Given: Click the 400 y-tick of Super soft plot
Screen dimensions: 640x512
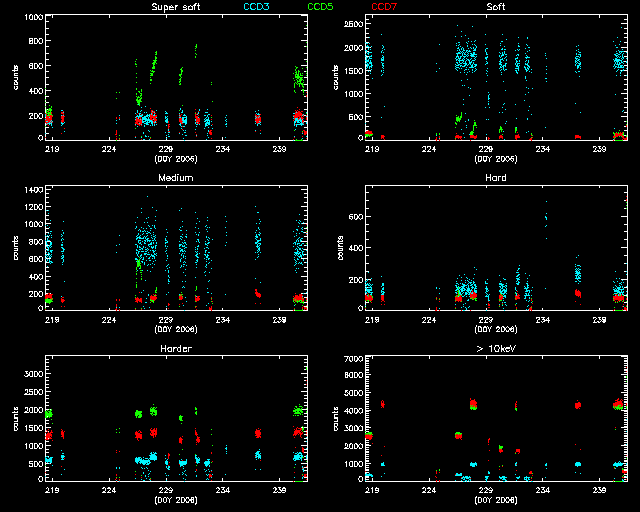Looking at the screenshot, I should click(x=36, y=91).
